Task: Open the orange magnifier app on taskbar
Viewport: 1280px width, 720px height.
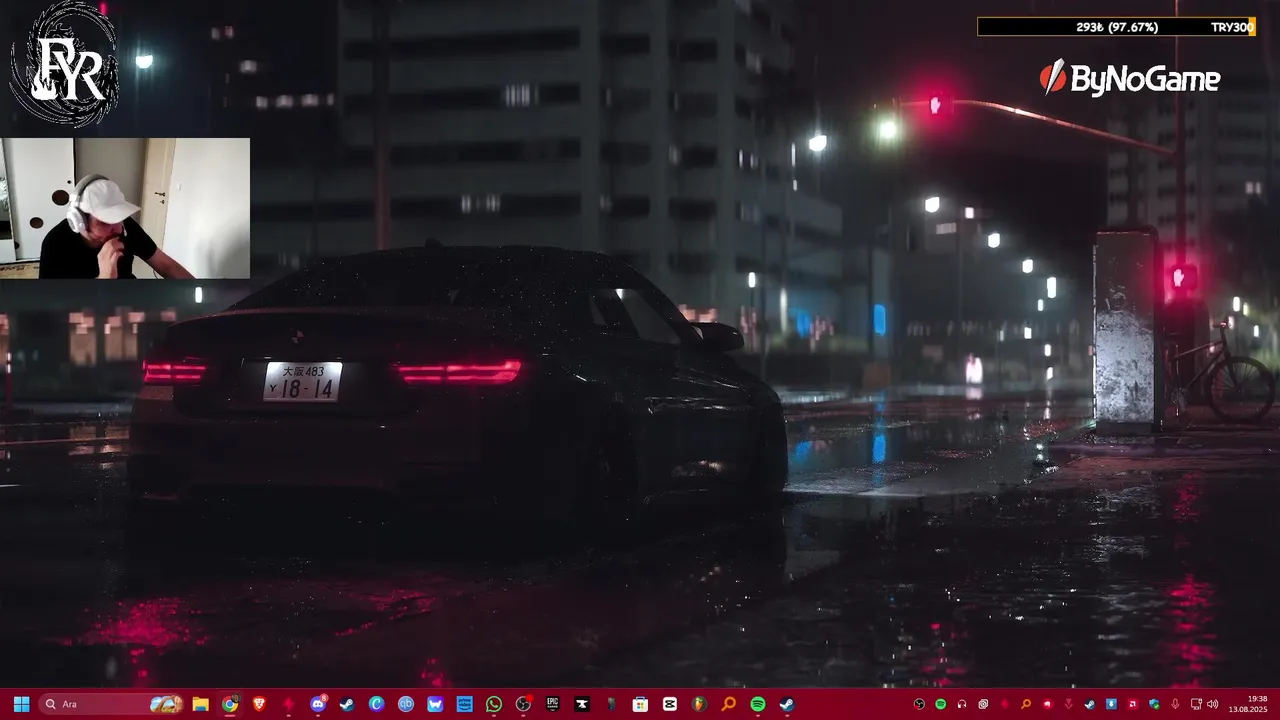Action: 728,704
